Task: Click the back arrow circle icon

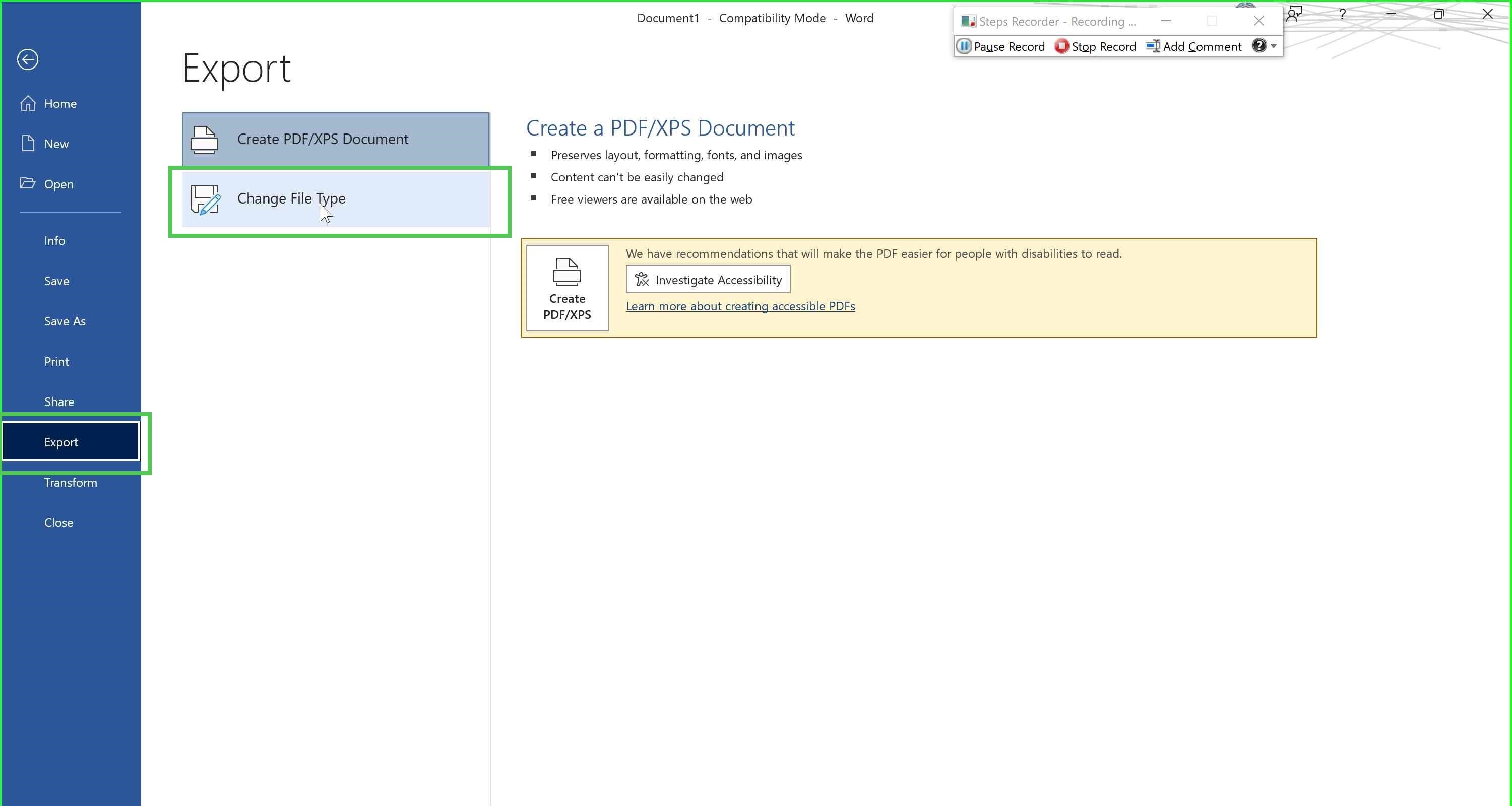Action: [28, 59]
